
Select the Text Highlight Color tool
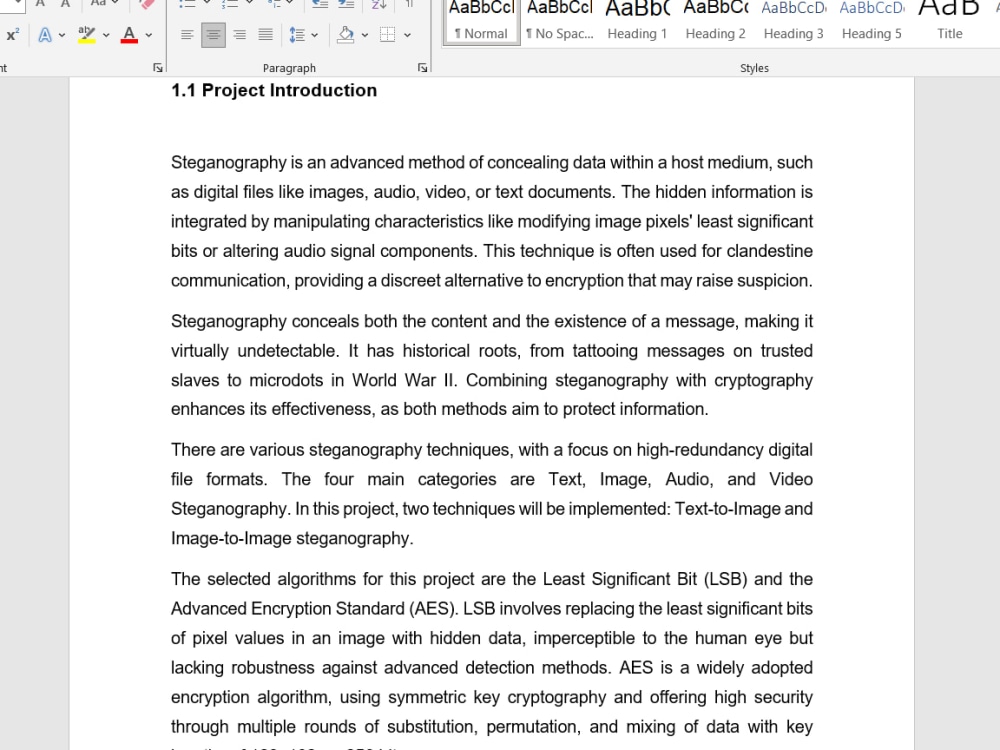(87, 33)
